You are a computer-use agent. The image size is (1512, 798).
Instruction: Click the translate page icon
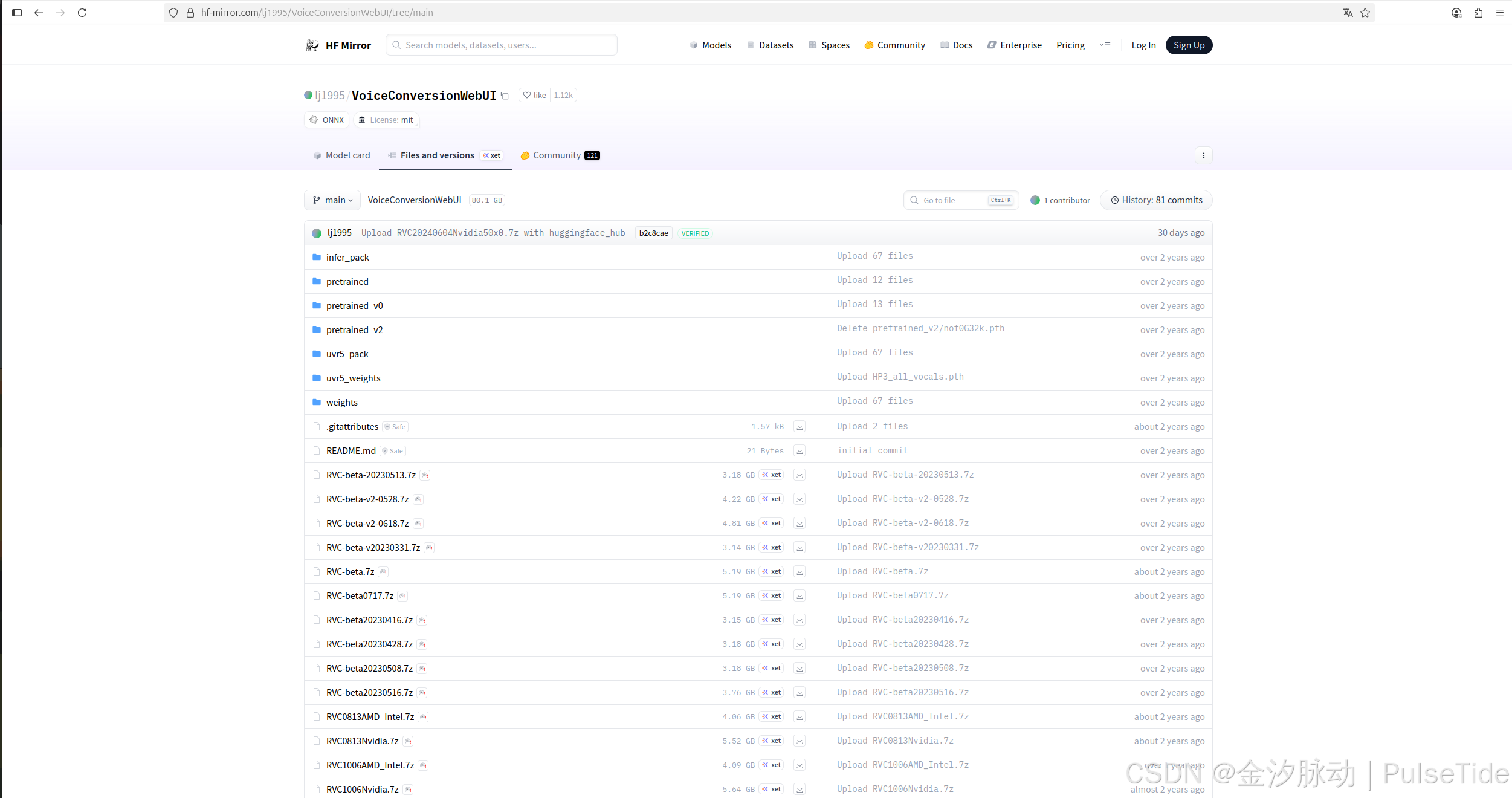[1348, 12]
